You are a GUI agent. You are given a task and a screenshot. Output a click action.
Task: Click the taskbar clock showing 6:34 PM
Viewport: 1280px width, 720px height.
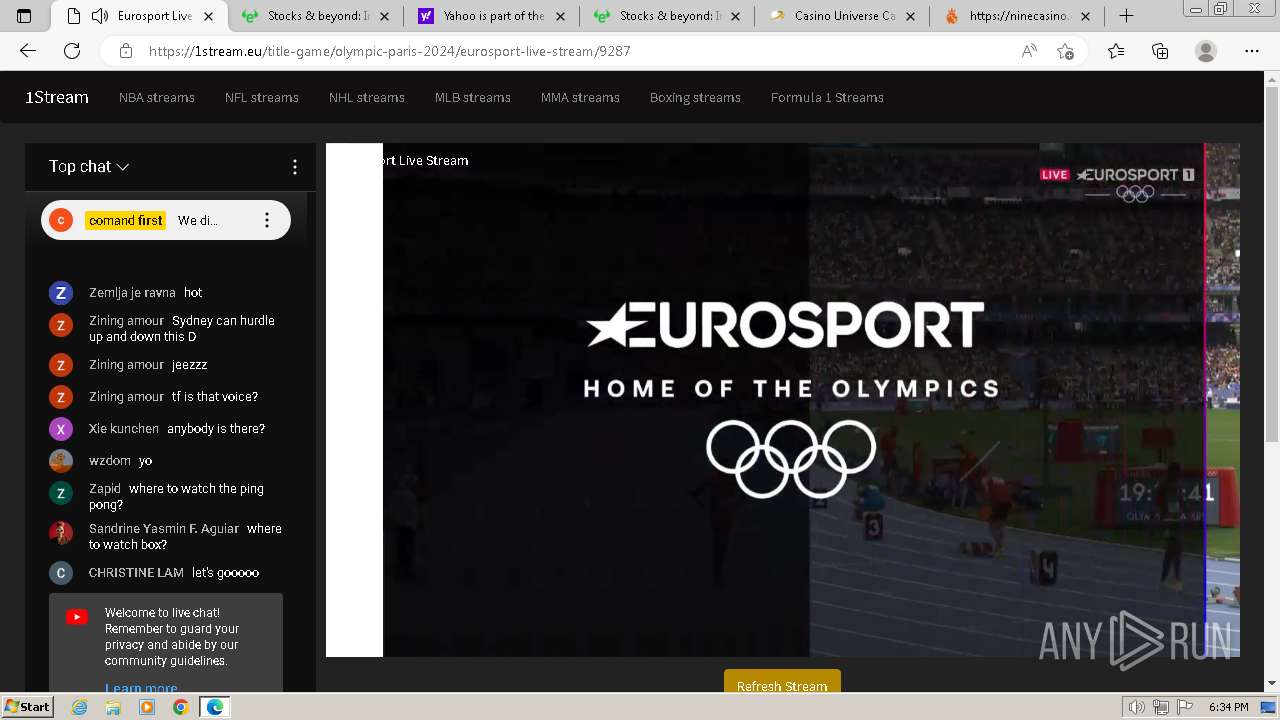click(x=1228, y=707)
